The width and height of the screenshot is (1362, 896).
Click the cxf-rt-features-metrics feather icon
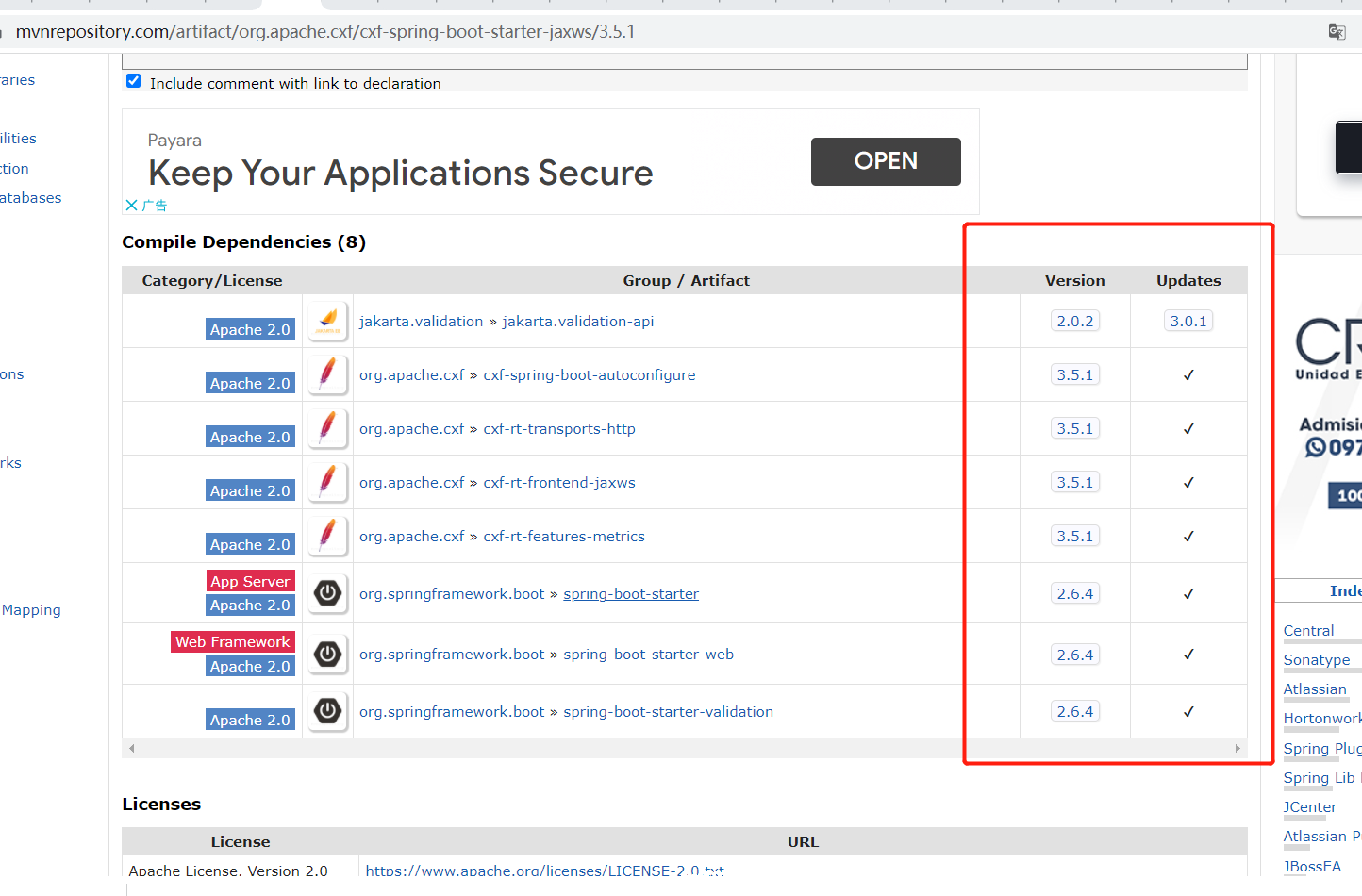pos(327,536)
